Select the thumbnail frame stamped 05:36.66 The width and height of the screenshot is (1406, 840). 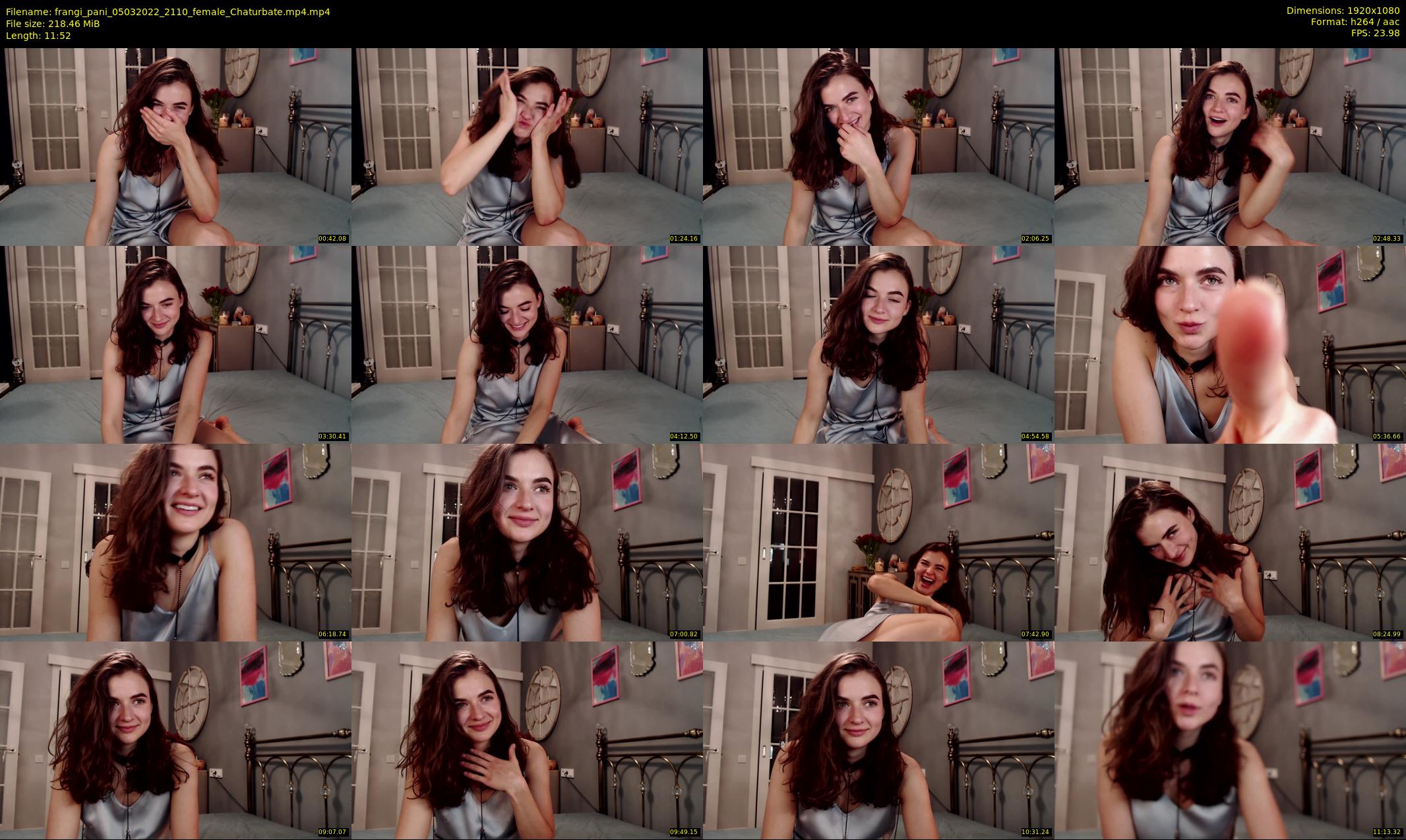(1230, 344)
